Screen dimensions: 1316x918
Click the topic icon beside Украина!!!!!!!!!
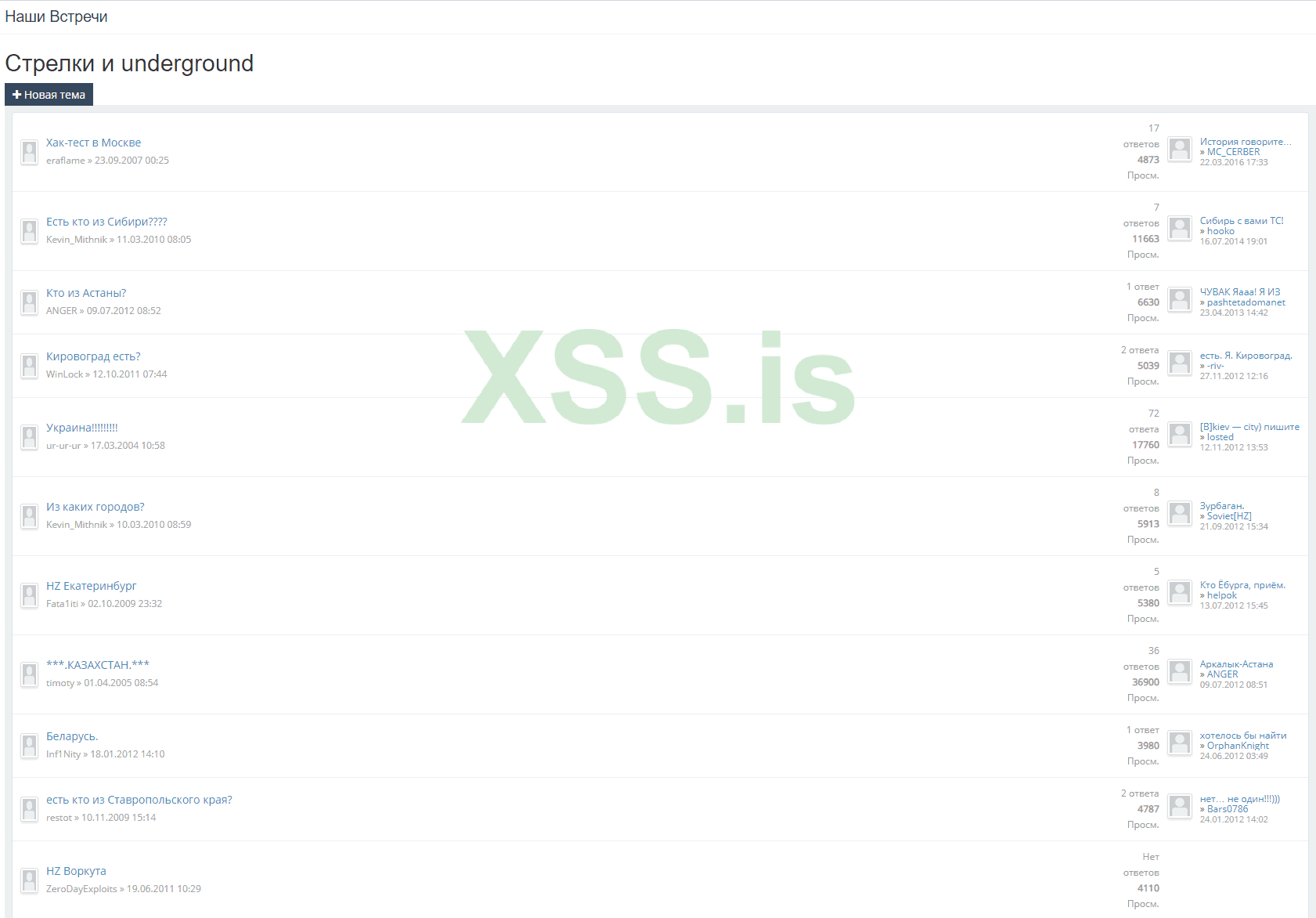[29, 437]
